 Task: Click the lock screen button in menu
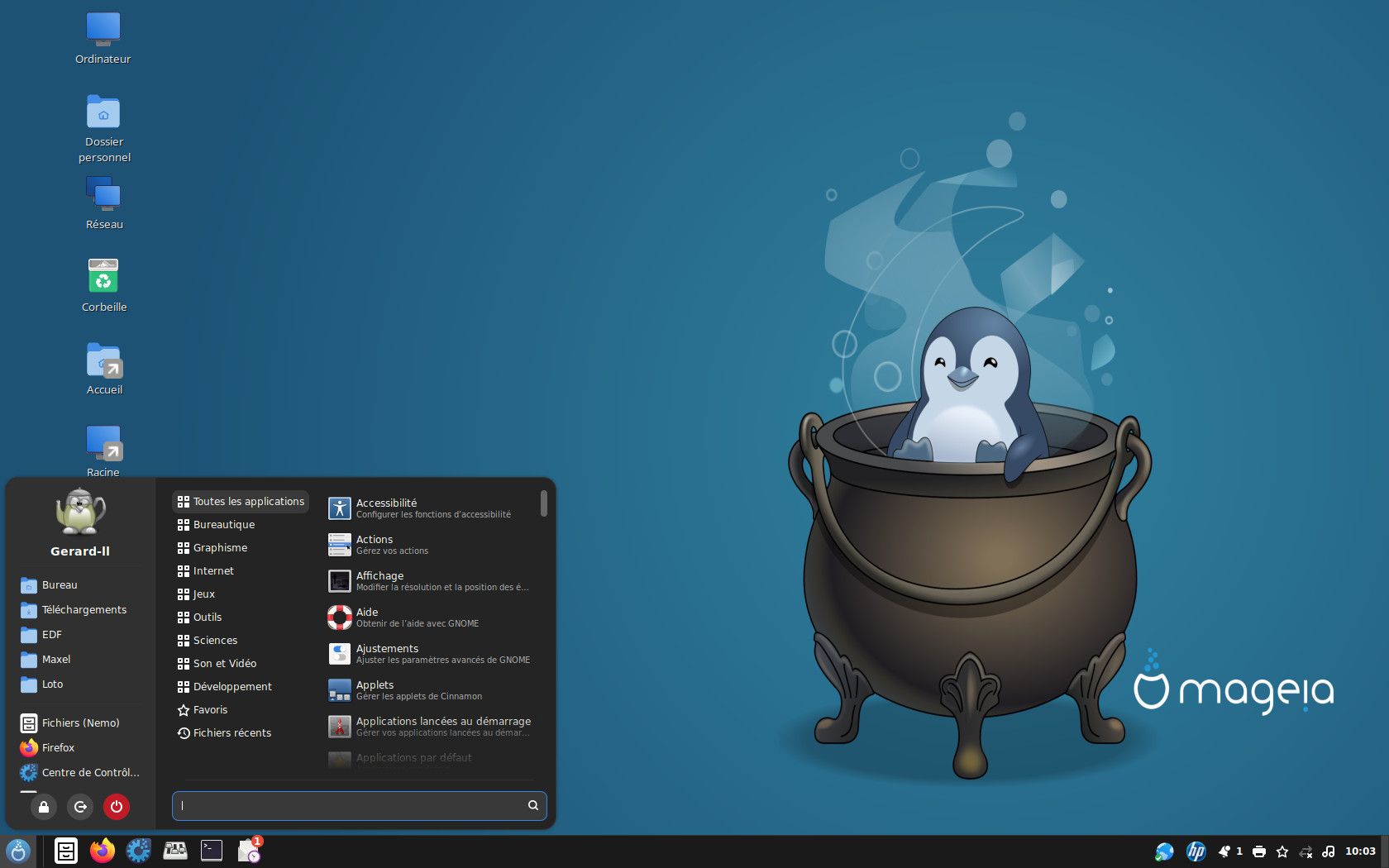pos(44,807)
